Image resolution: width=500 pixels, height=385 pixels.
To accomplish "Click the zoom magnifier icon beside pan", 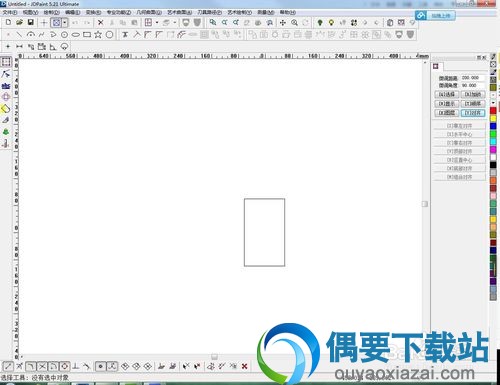I will pyautogui.click(x=294, y=22).
